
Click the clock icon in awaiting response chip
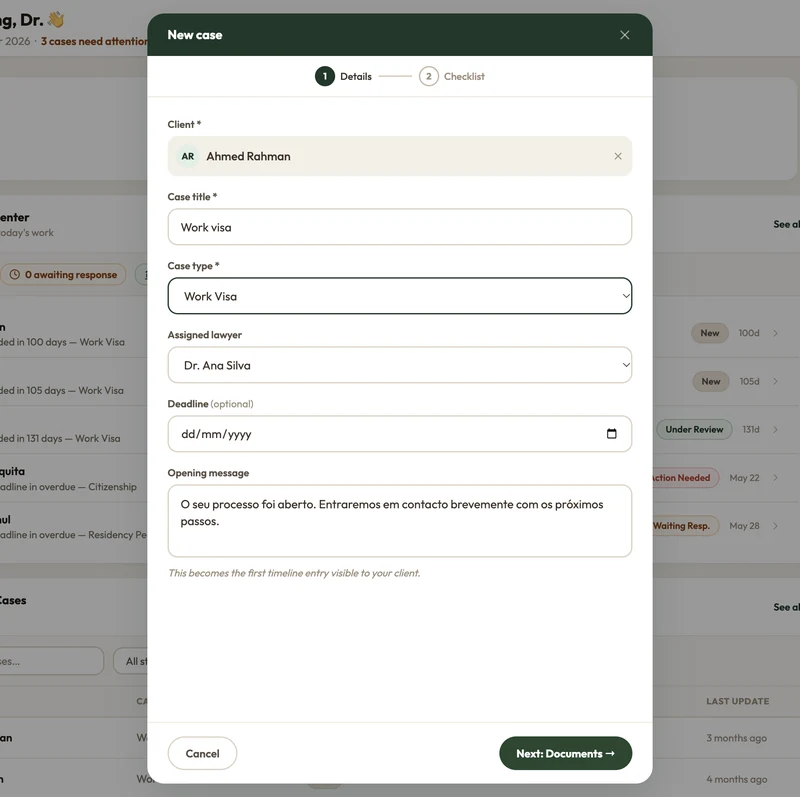[15, 275]
